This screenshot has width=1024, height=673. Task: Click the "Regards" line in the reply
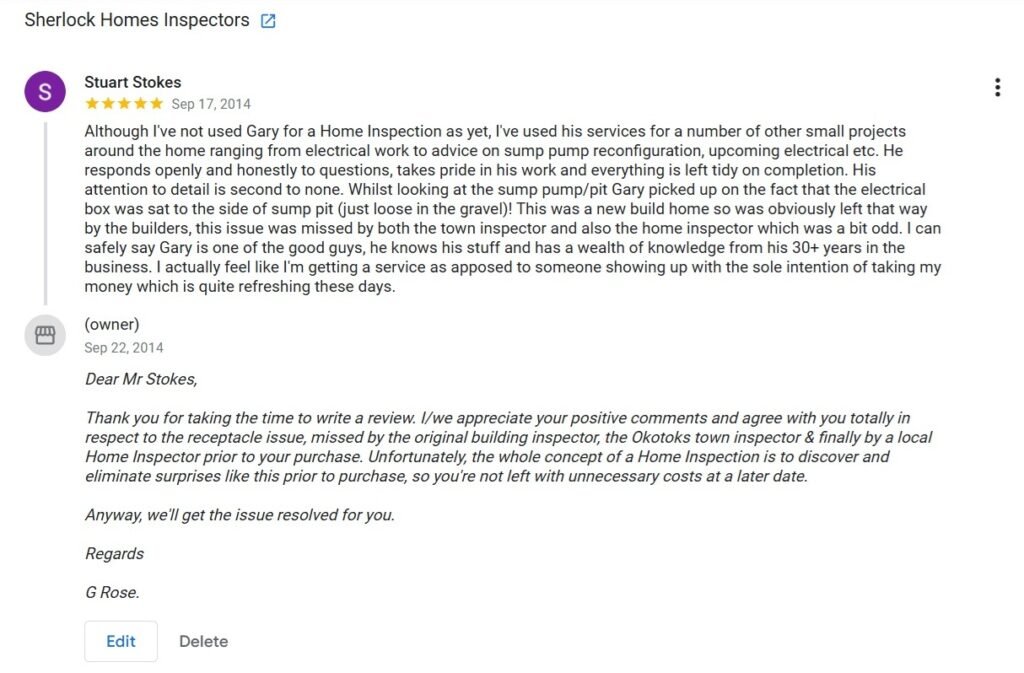point(114,554)
